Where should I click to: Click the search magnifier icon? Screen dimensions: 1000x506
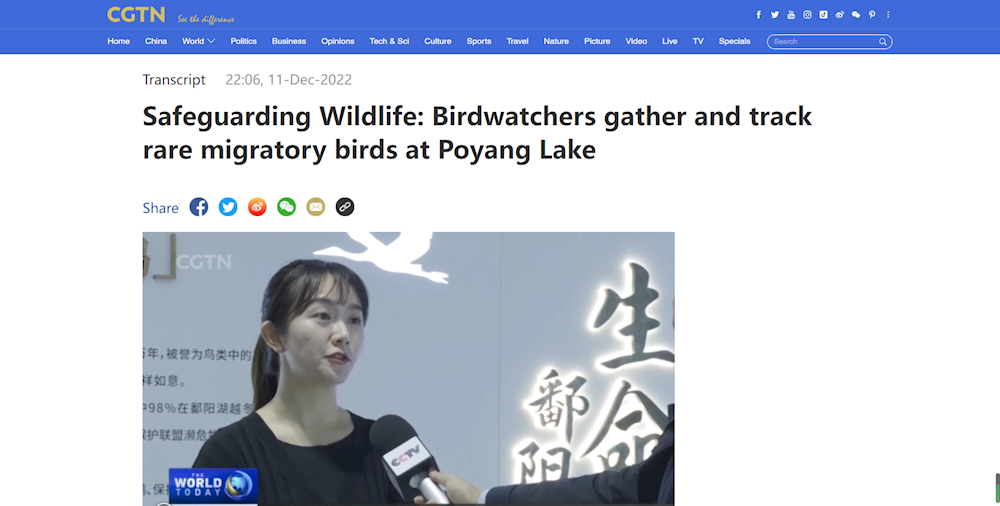pyautogui.click(x=883, y=41)
